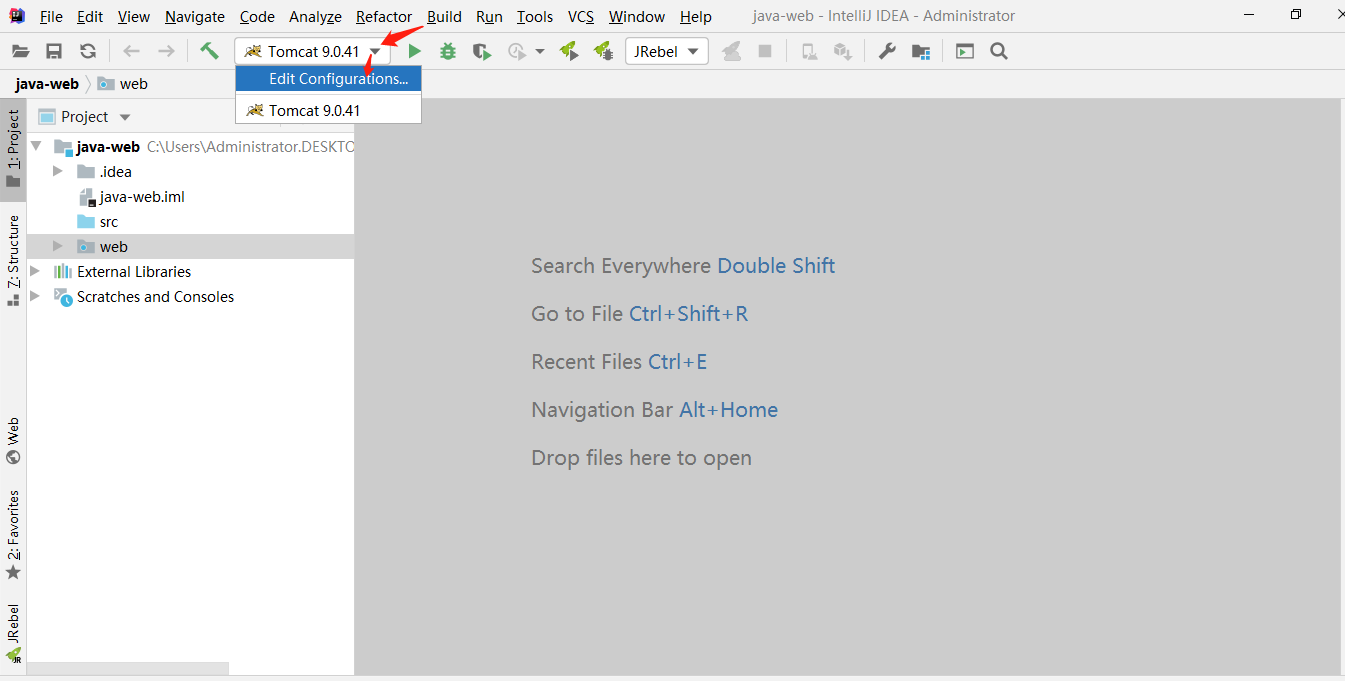Open the File menu
1345x681 pixels.
(x=51, y=16)
